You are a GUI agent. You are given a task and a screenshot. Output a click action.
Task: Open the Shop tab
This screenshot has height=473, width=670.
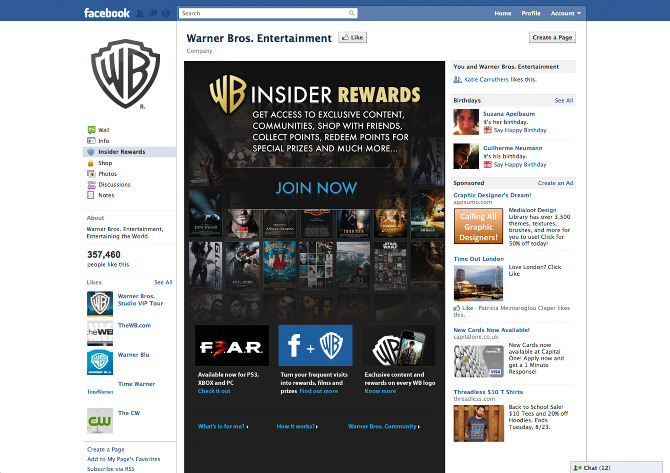click(105, 163)
